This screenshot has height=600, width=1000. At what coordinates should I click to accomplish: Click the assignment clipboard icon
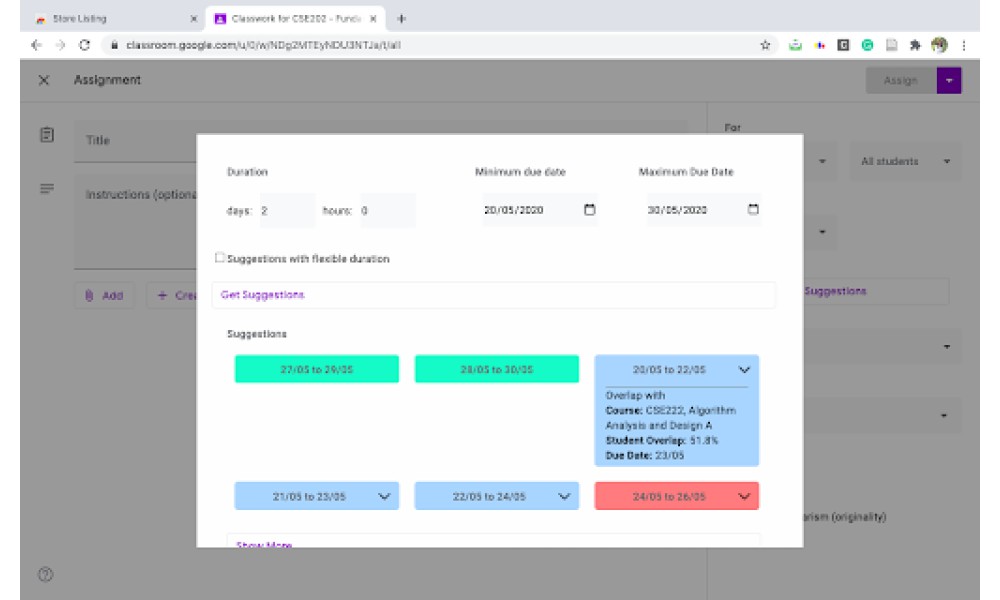coord(47,135)
